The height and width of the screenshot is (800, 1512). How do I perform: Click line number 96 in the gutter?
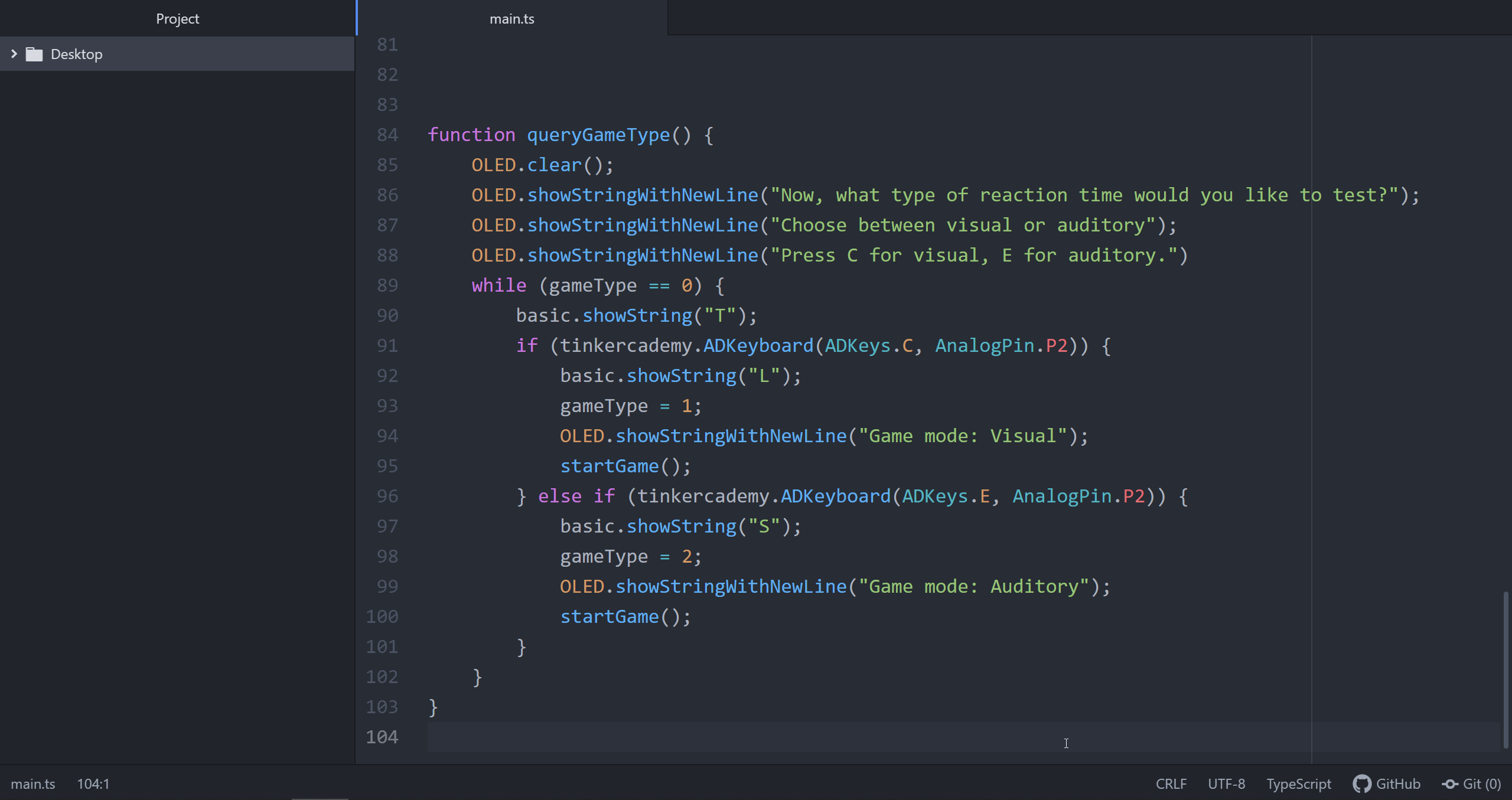(387, 496)
